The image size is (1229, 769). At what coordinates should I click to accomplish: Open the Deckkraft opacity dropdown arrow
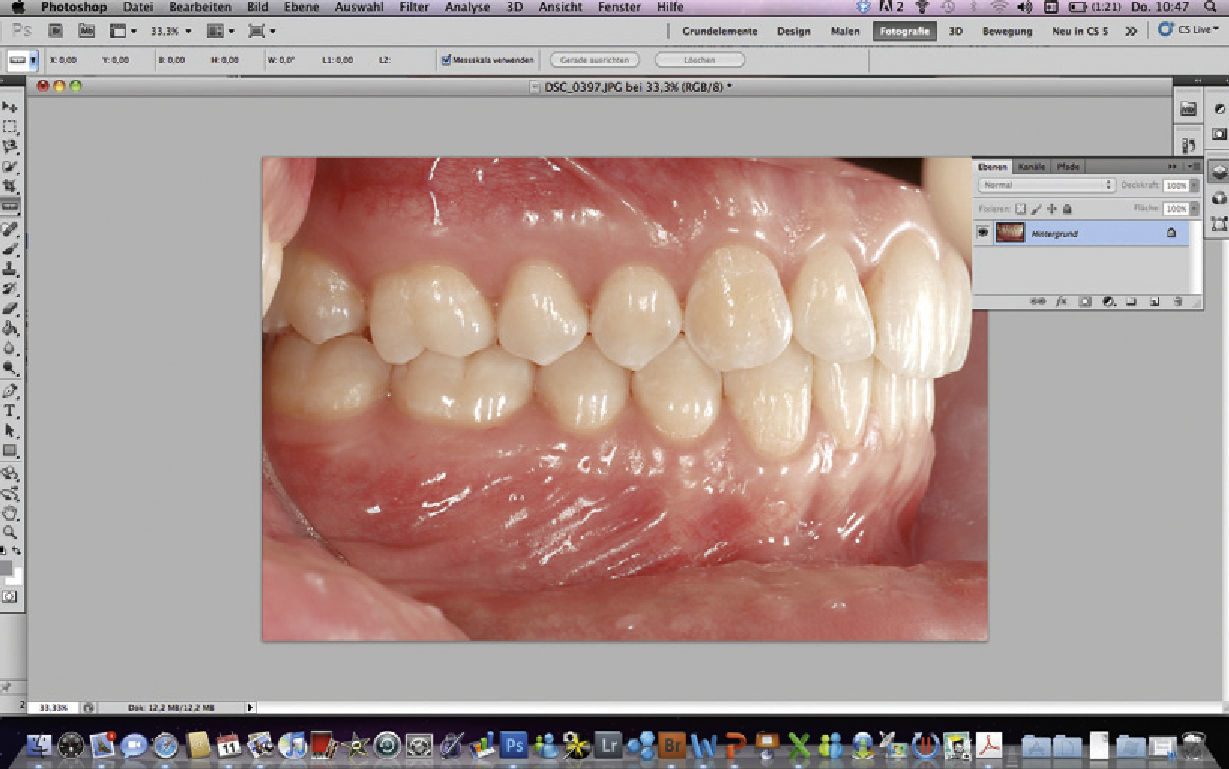coord(1195,185)
